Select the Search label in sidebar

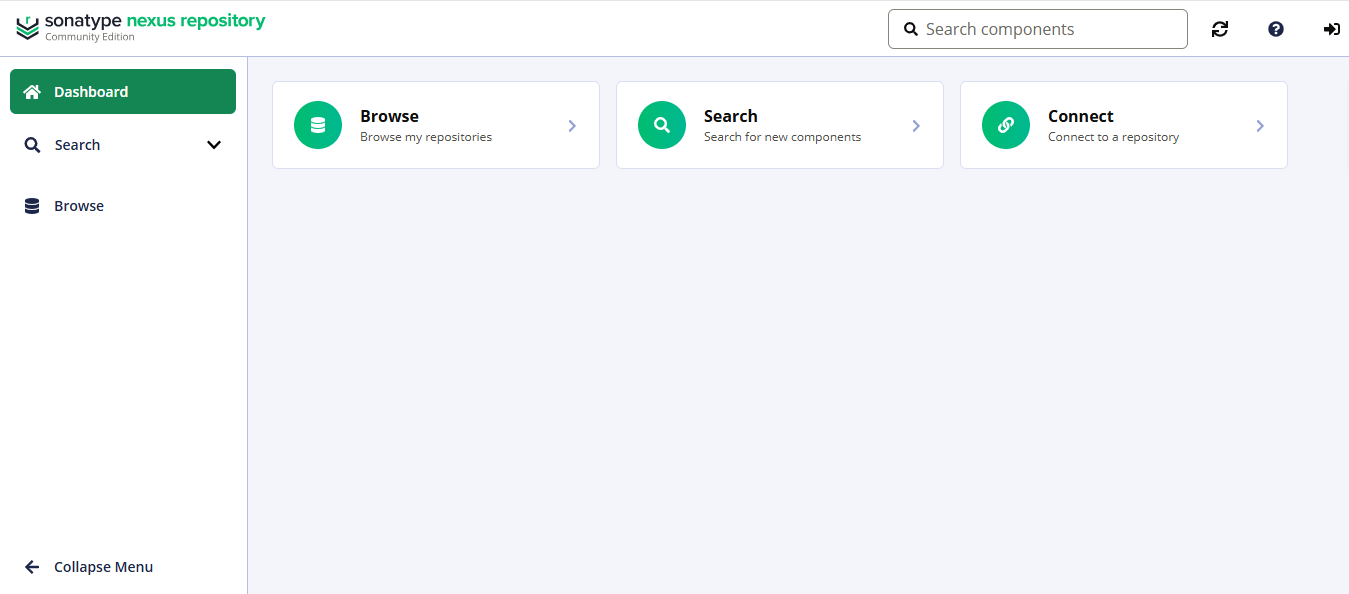pyautogui.click(x=77, y=145)
